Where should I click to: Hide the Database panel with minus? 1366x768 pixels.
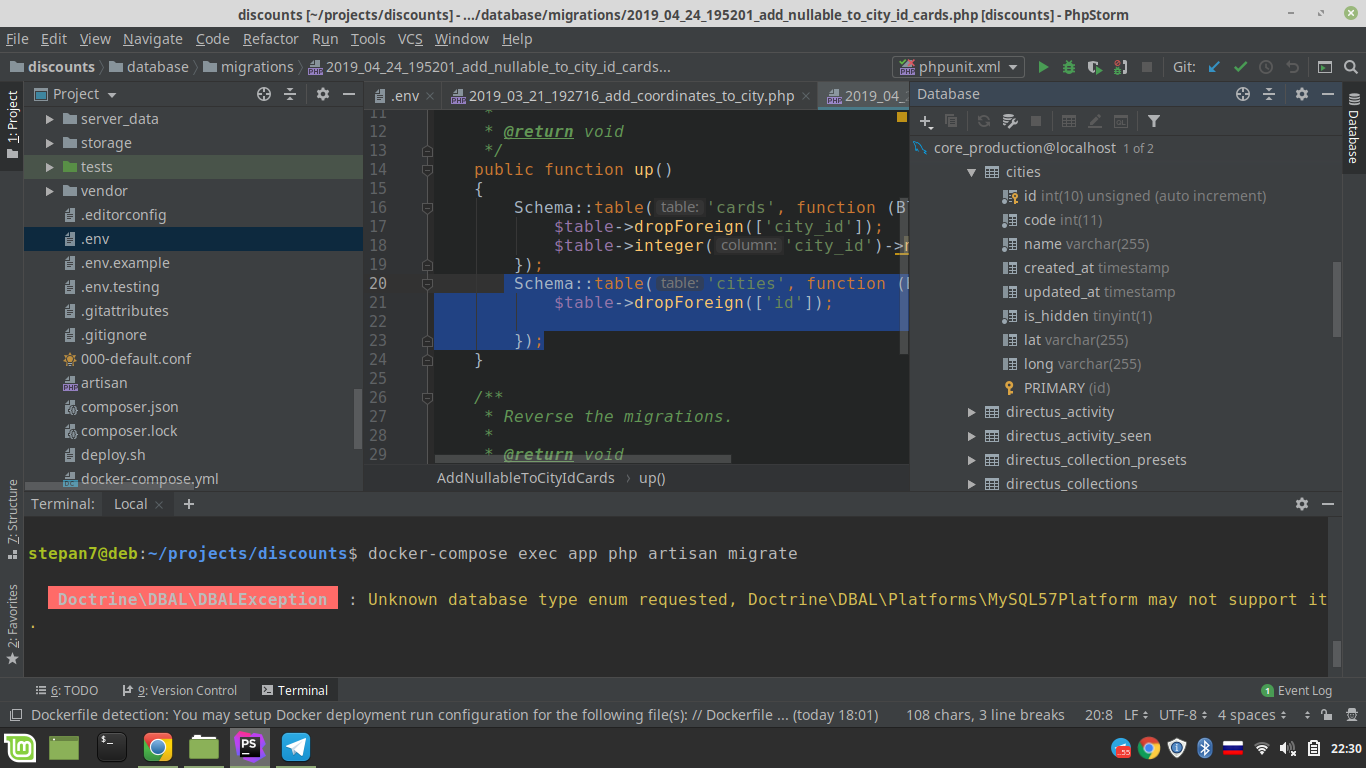click(1328, 94)
